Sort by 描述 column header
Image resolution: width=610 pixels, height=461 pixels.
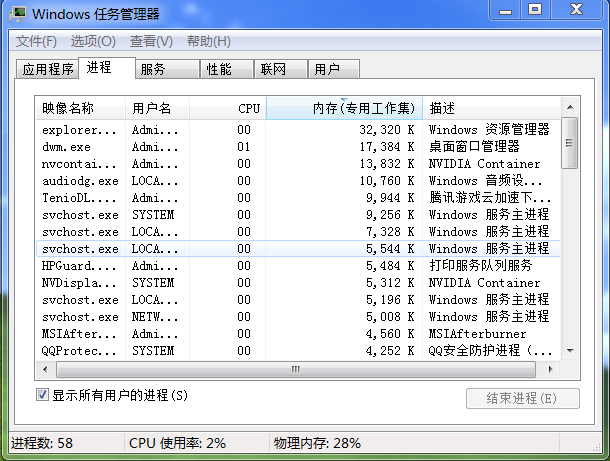pos(492,108)
